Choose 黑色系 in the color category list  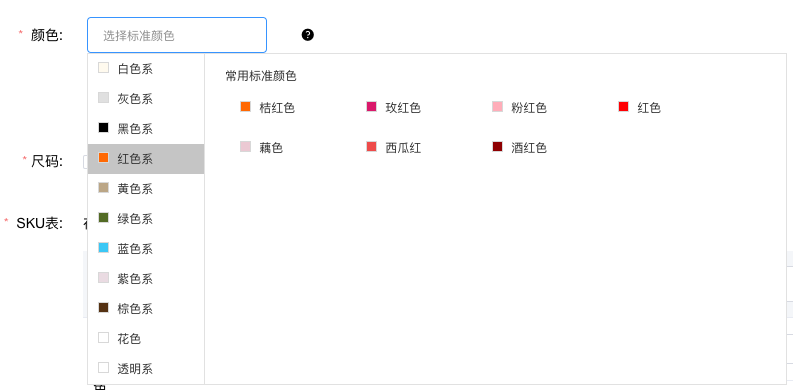point(146,128)
